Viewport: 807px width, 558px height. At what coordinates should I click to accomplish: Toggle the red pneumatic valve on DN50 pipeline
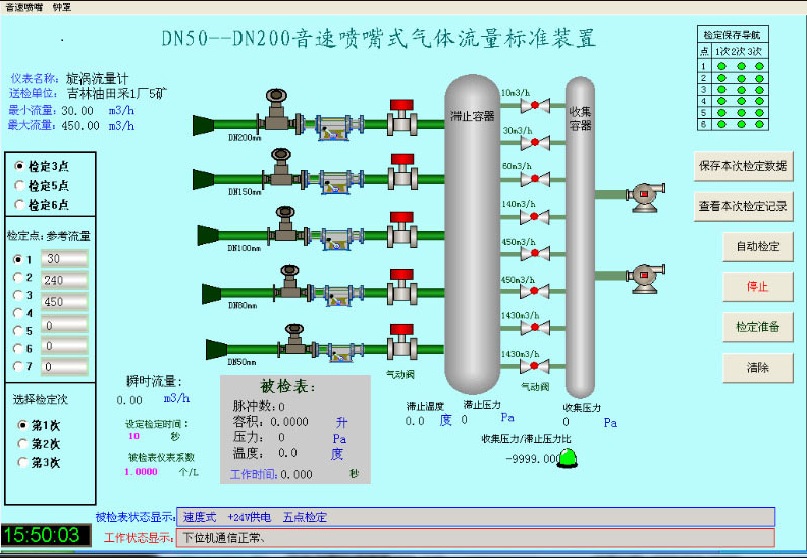coord(402,345)
